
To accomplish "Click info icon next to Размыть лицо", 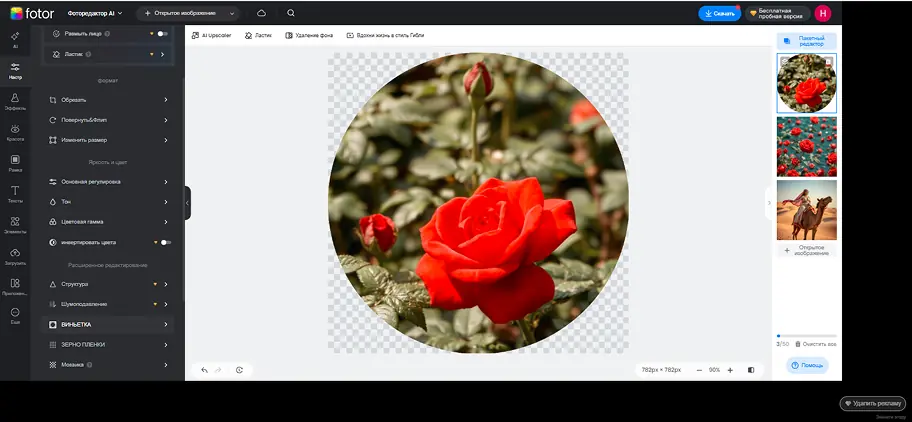I will click(x=108, y=34).
